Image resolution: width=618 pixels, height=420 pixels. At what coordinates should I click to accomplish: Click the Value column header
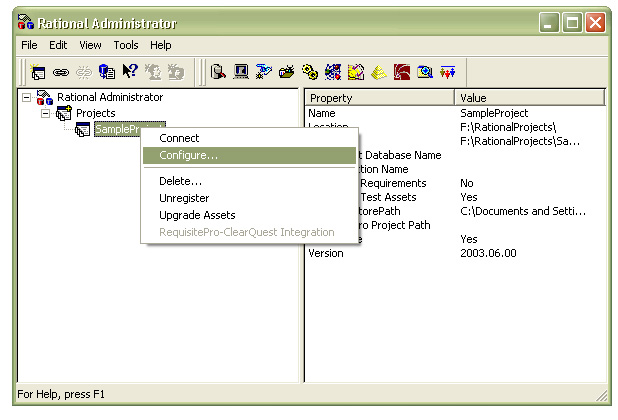[x=530, y=98]
